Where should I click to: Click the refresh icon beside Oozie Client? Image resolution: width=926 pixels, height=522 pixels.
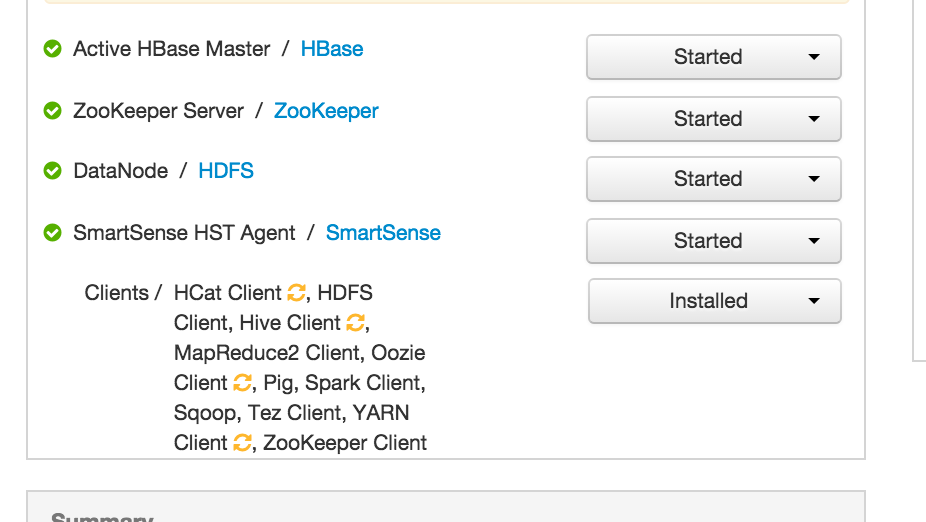coord(242,383)
